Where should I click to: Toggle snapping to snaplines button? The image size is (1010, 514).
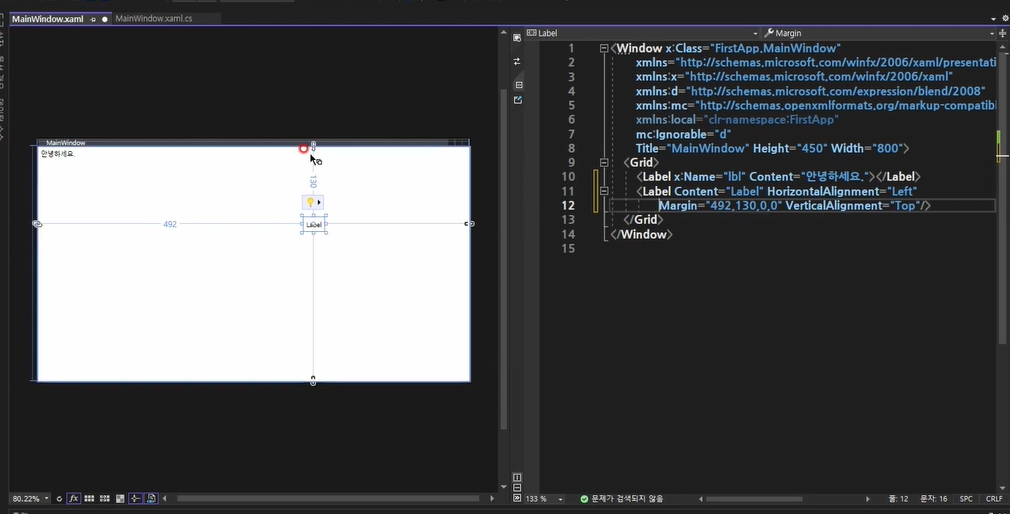(135, 499)
